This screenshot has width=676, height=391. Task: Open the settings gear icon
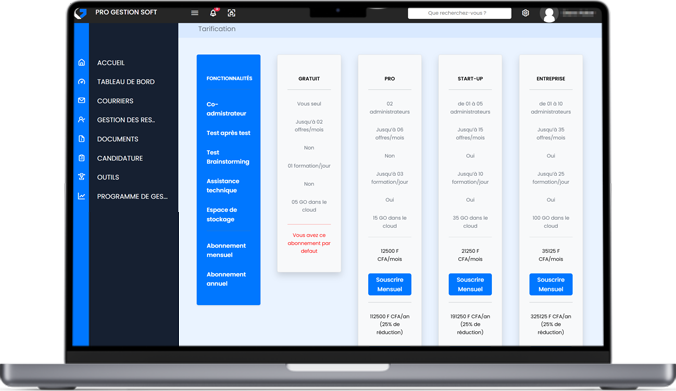[x=525, y=13]
